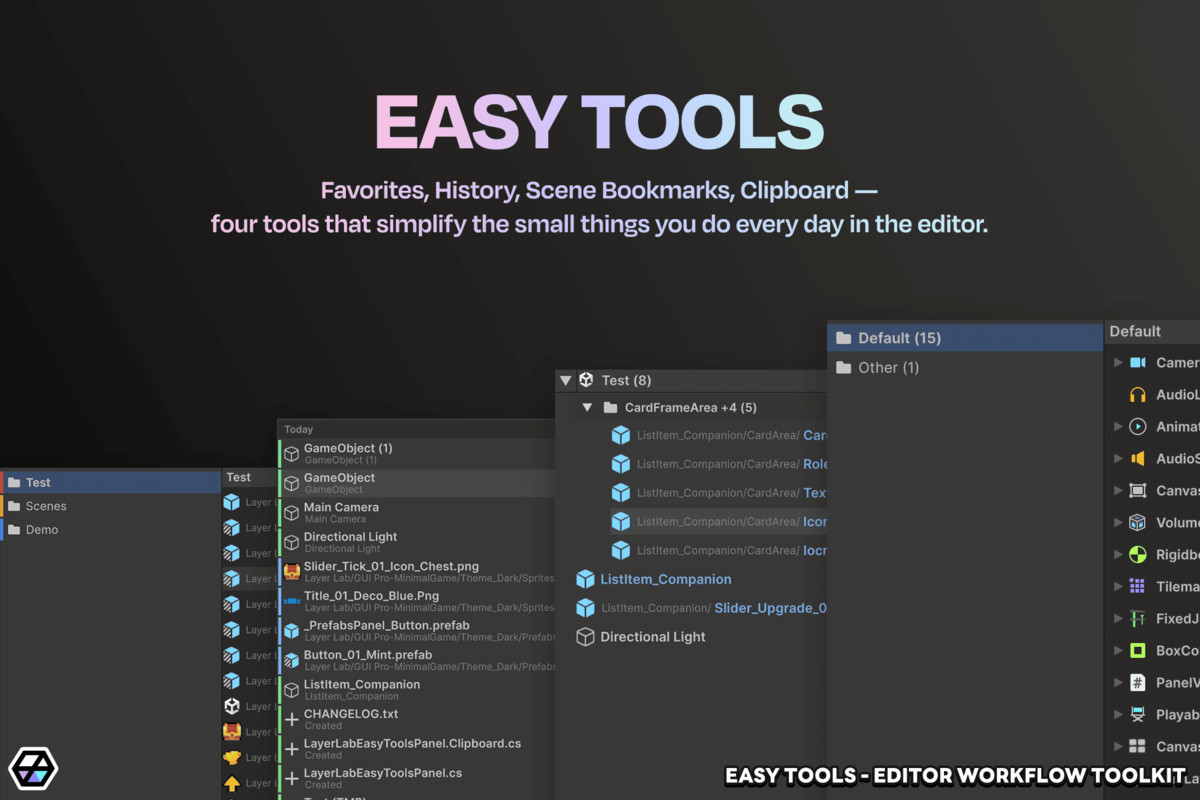Image resolution: width=1200 pixels, height=800 pixels.
Task: Click chest icon in the Test favorites list
Action: click(232, 732)
